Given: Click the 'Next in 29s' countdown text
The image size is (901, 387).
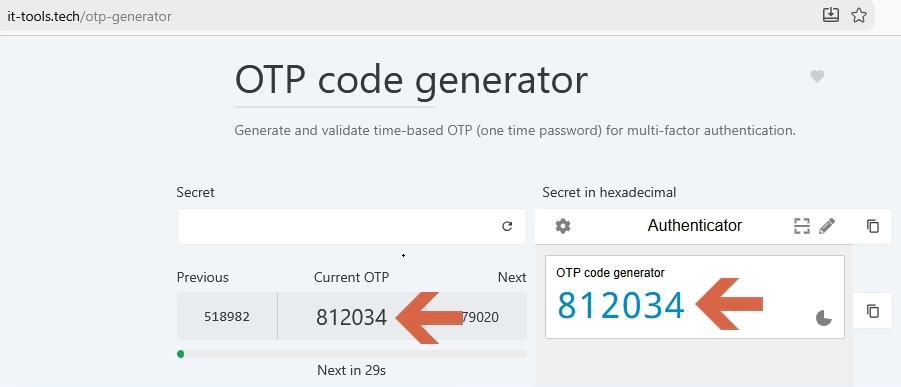Looking at the screenshot, I should (351, 370).
